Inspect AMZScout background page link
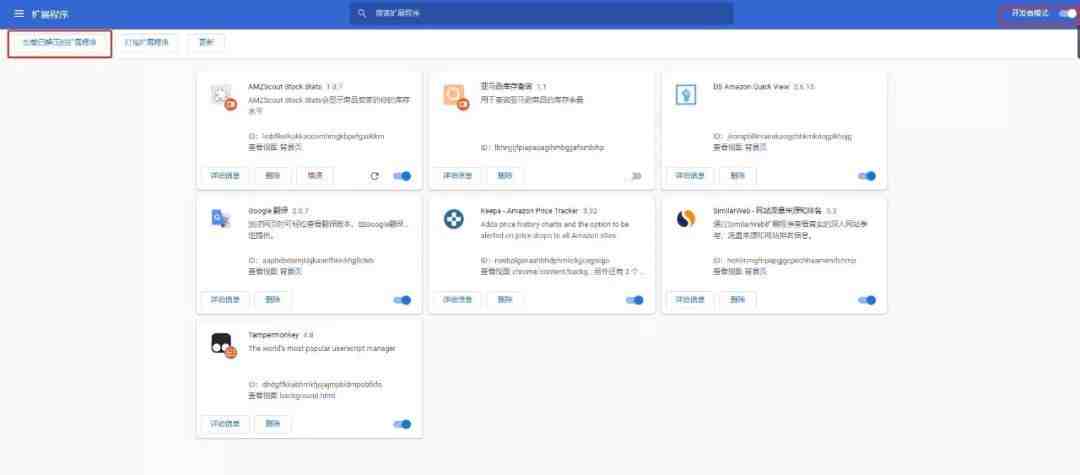The width and height of the screenshot is (1080, 475). pyautogui.click(x=293, y=147)
